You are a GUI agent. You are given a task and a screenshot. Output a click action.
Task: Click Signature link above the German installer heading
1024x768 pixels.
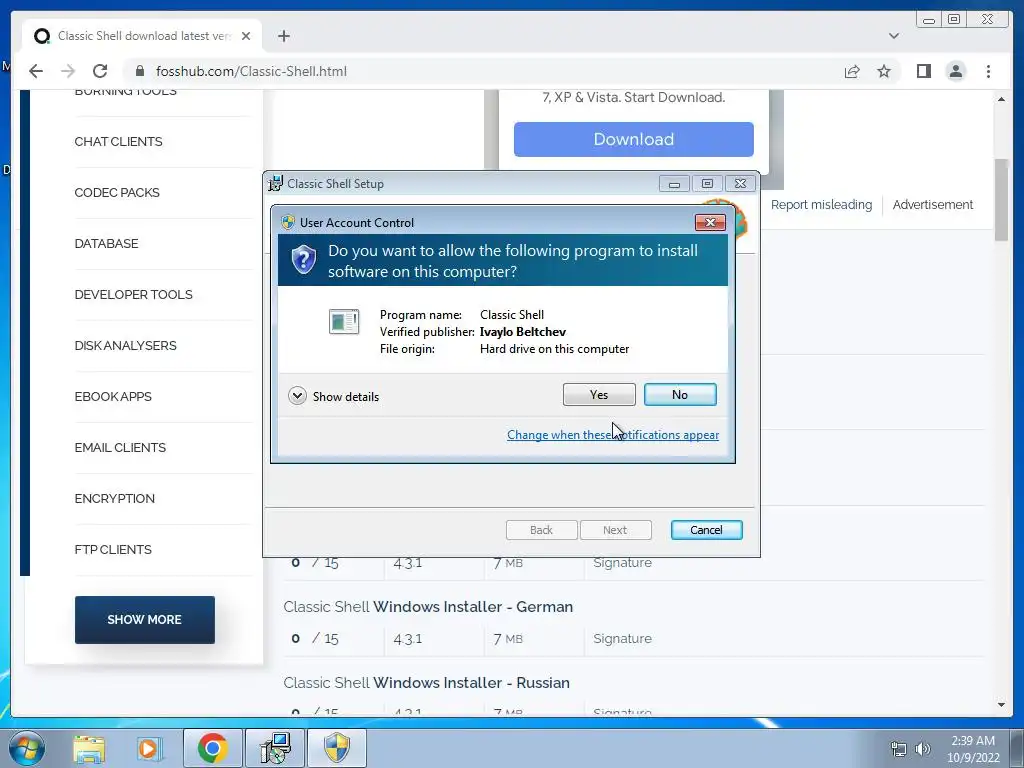(x=622, y=563)
